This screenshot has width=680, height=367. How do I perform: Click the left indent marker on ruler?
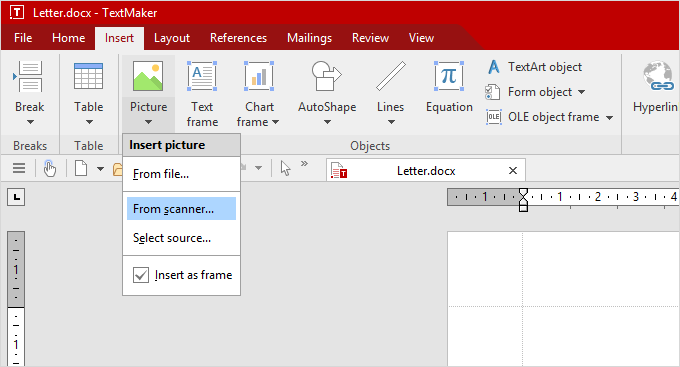click(x=523, y=207)
